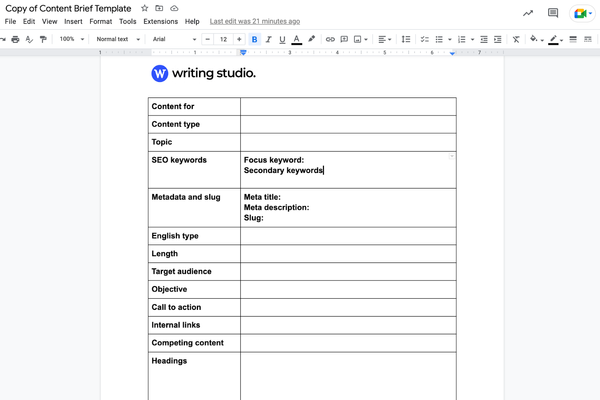Open the Extensions menu
The image size is (600, 400).
(160, 21)
